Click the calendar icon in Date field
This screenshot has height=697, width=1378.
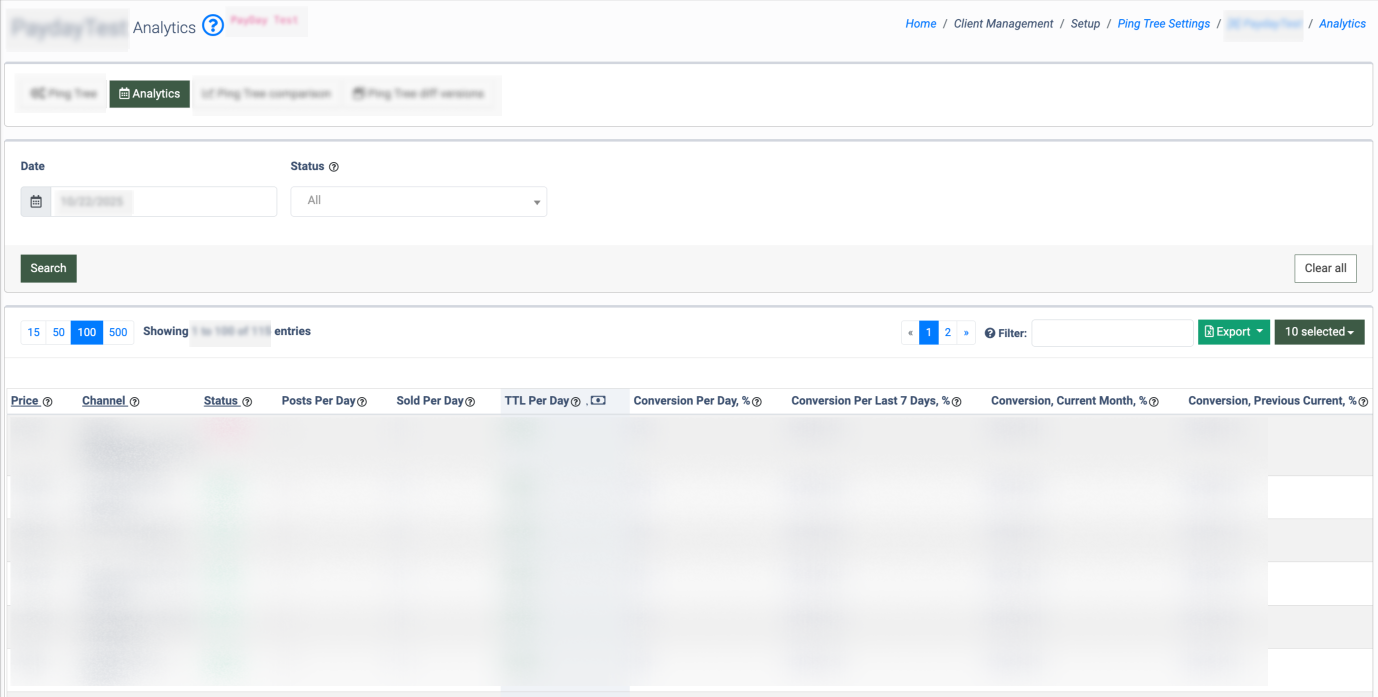click(x=36, y=202)
